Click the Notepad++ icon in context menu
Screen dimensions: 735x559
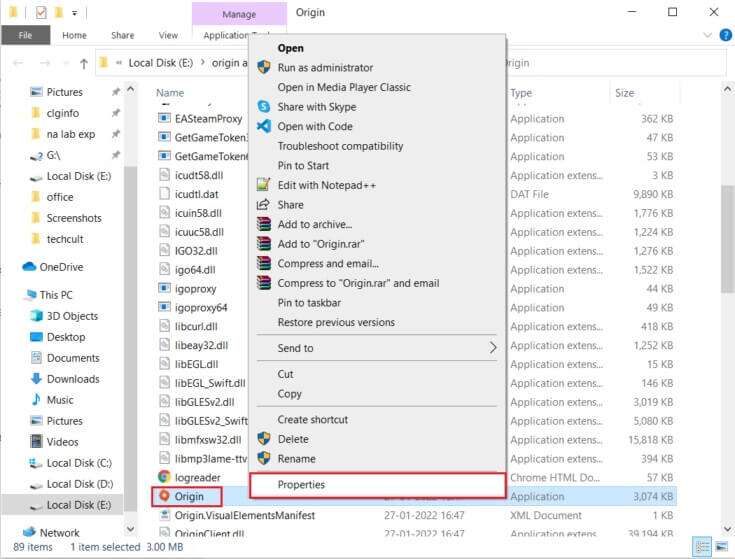pos(264,185)
